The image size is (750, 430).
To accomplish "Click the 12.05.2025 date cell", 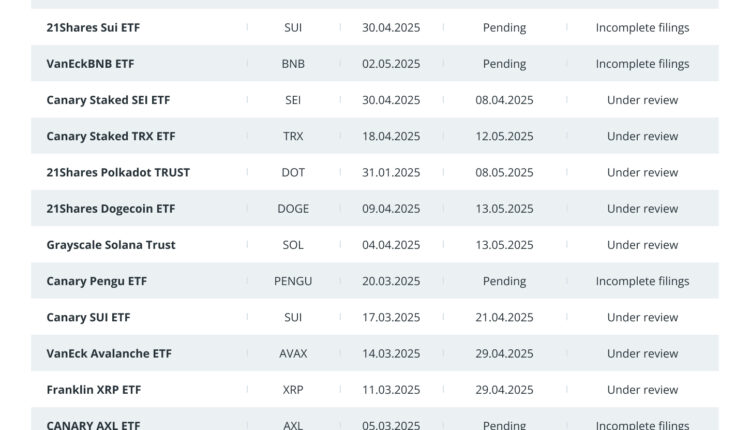I will coord(504,136).
